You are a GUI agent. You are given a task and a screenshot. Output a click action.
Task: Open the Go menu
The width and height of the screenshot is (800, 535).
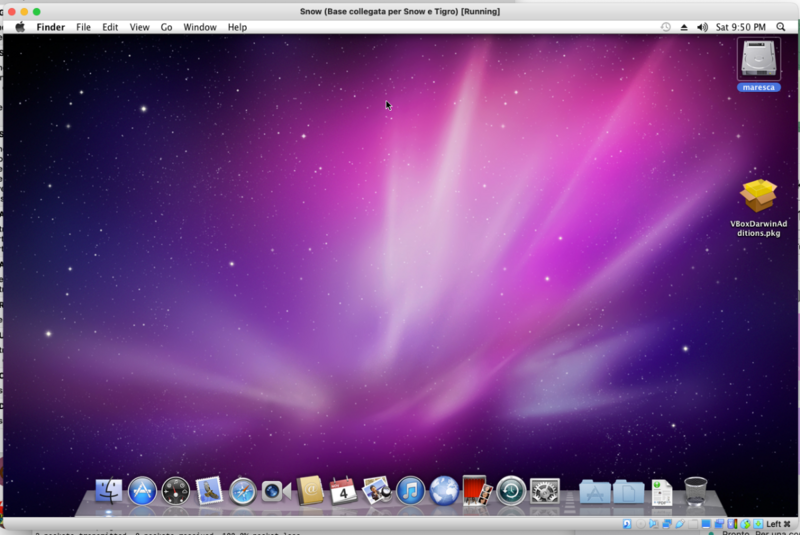point(166,27)
